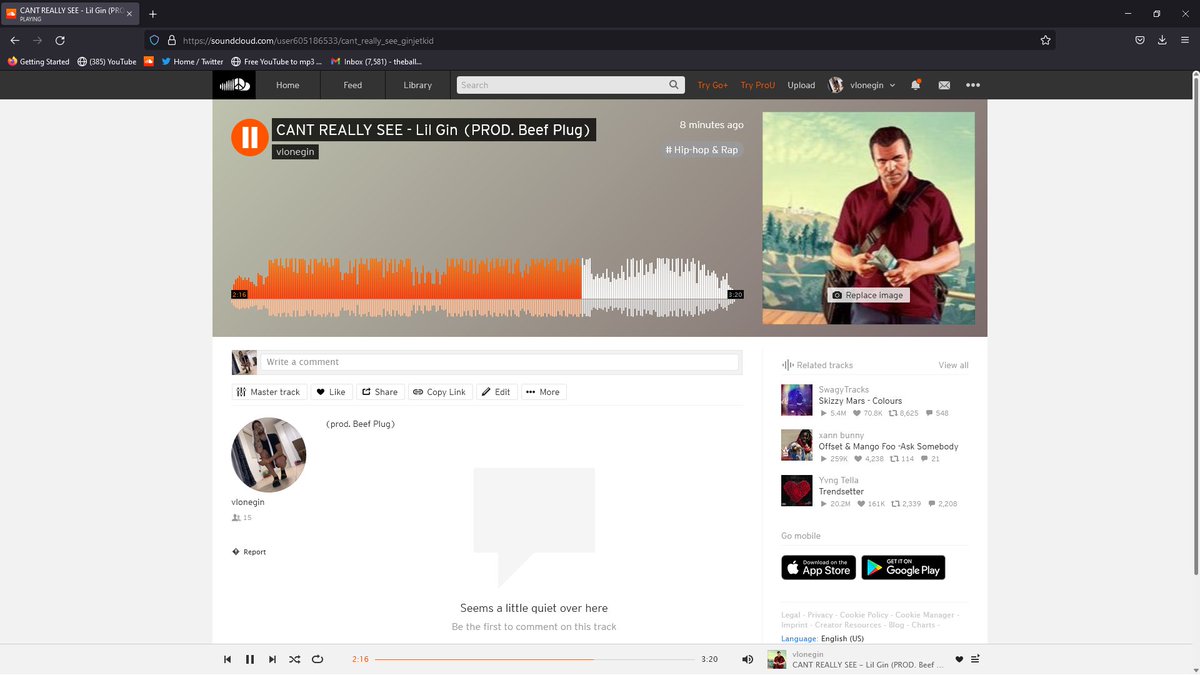Viewport: 1200px width, 675px height.
Task: Open the Trendsetter track by Yvng Tella
Action: (842, 492)
